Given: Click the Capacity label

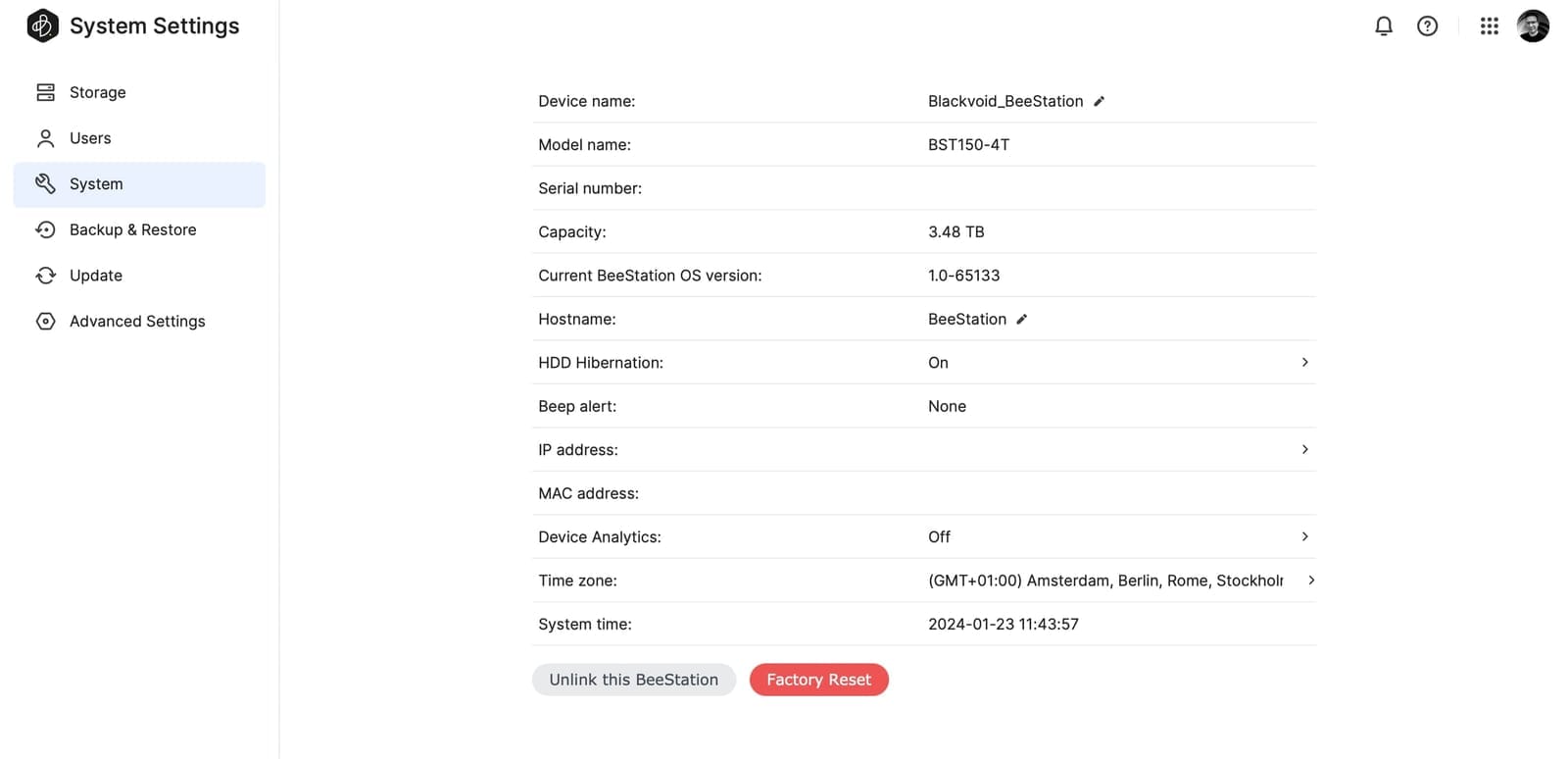Looking at the screenshot, I should click(x=572, y=232).
